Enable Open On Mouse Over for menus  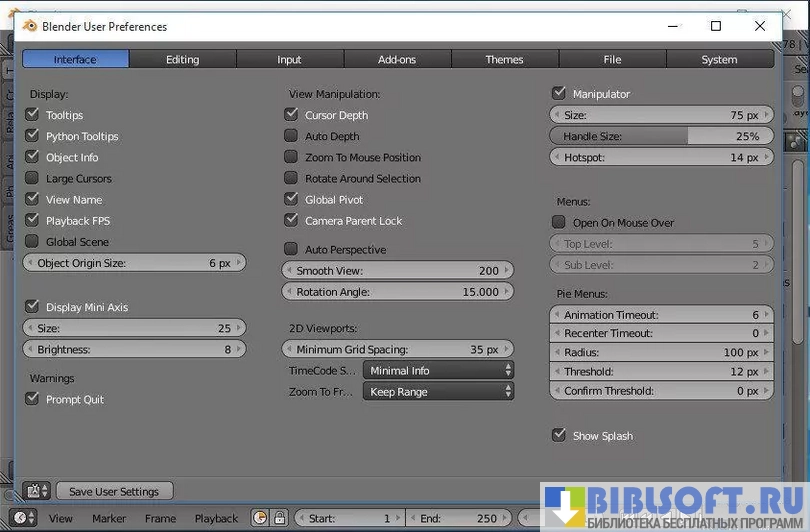[559, 223]
